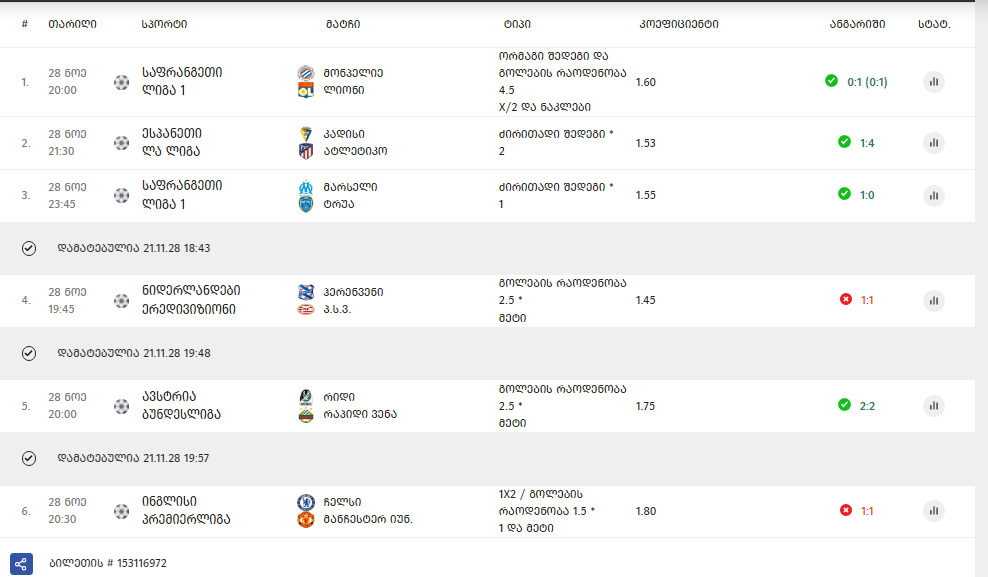
Task: Click the green check result 1:4
Action: (844, 142)
